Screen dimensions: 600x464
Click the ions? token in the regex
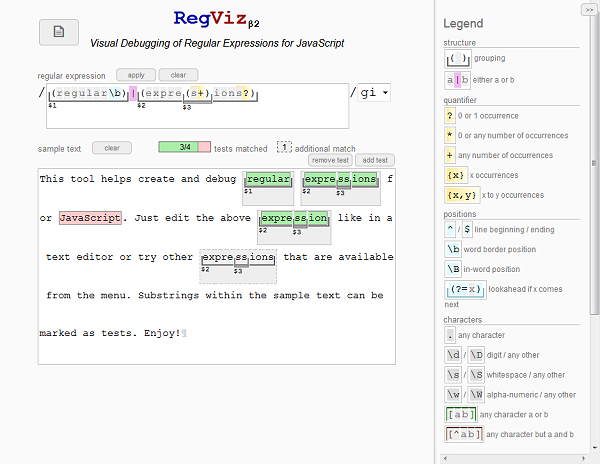pyautogui.click(x=233, y=93)
